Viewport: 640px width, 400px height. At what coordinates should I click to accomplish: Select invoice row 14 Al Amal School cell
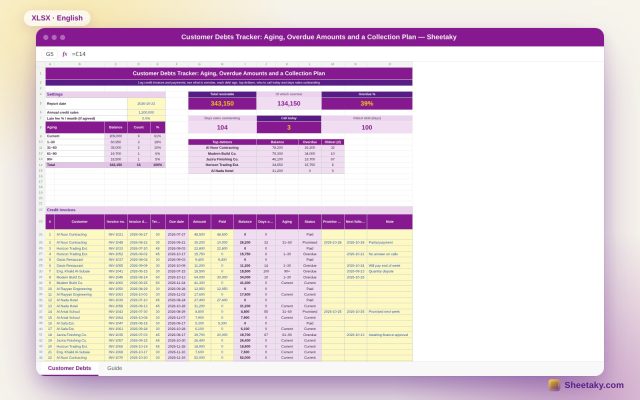point(79,311)
